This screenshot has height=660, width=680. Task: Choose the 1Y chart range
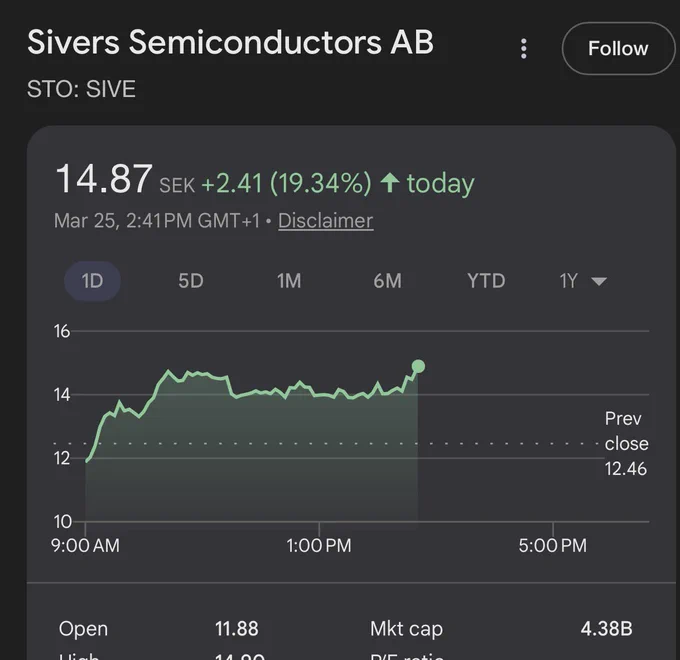569,281
